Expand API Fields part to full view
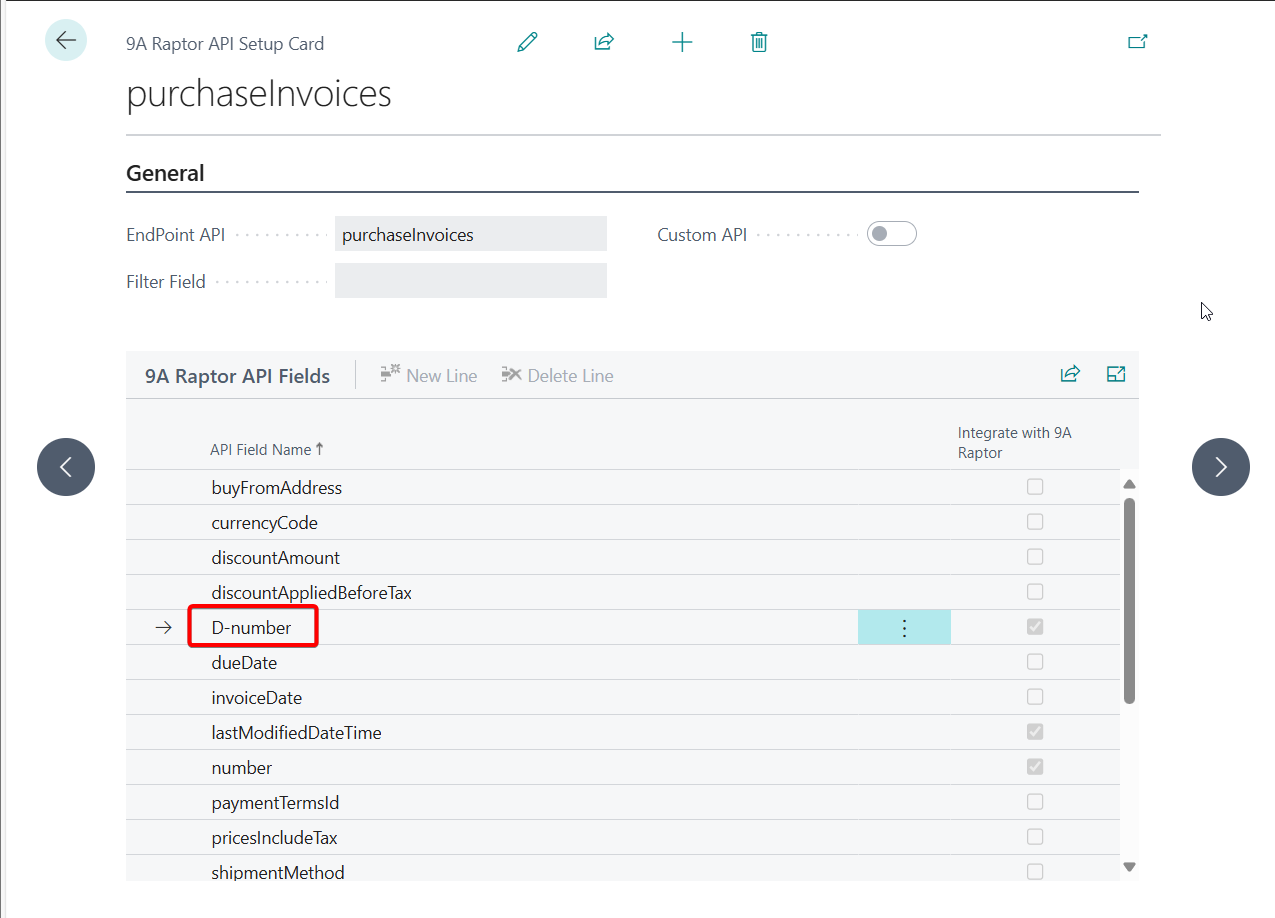The width and height of the screenshot is (1275, 918). coord(1116,374)
